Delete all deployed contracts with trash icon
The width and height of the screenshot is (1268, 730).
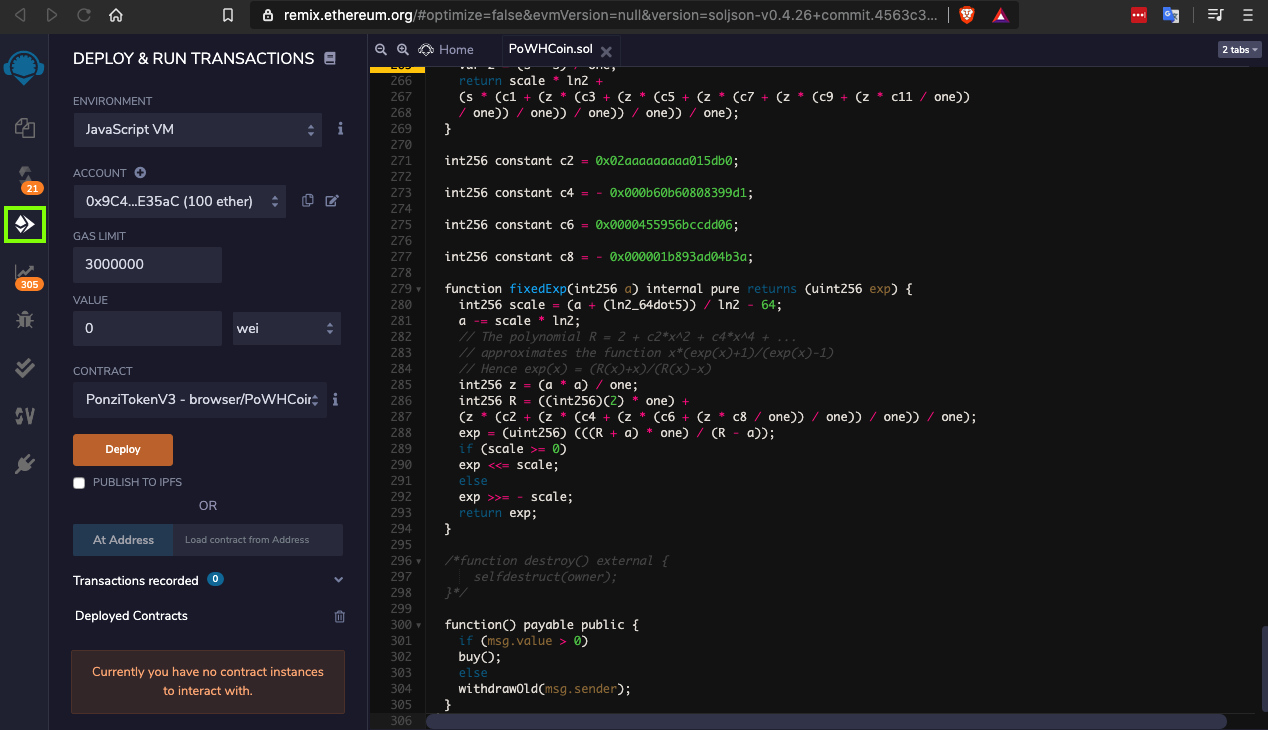click(x=339, y=616)
